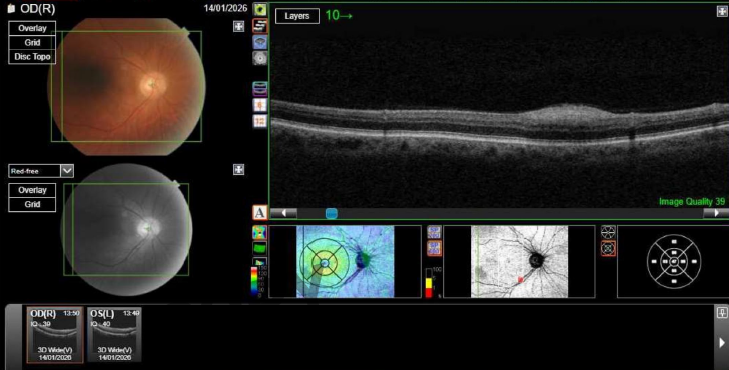This screenshot has height=370, width=729.
Task: Select the OD(R) 13:50 scan thumbnail
Action: pos(55,335)
